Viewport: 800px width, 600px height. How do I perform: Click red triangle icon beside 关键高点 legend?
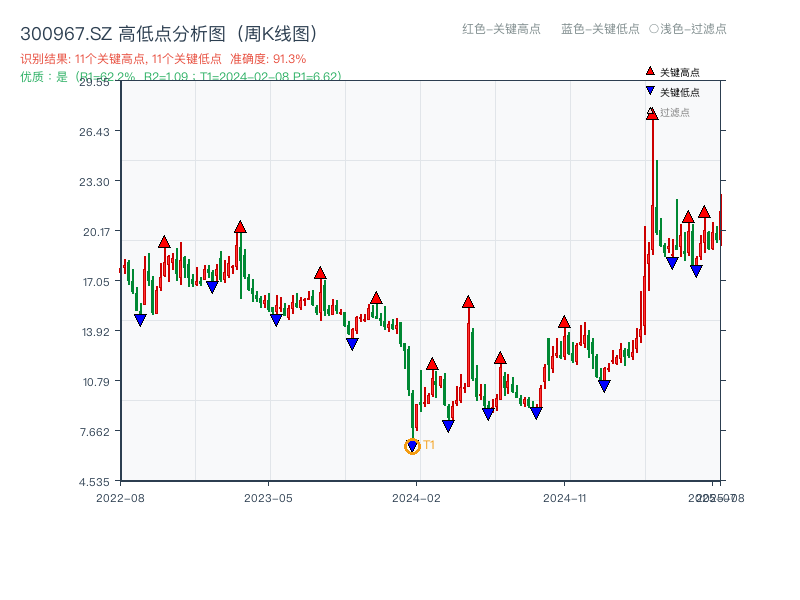point(650,71)
